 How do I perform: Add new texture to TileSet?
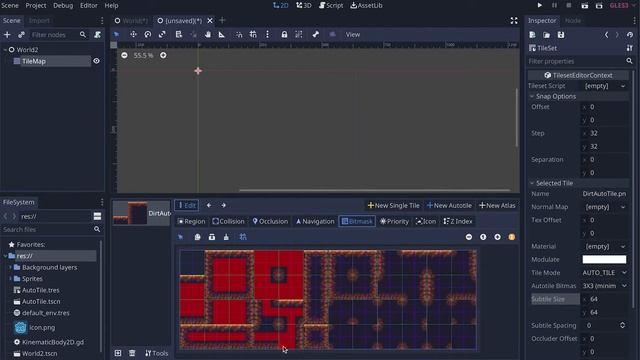click(118, 353)
